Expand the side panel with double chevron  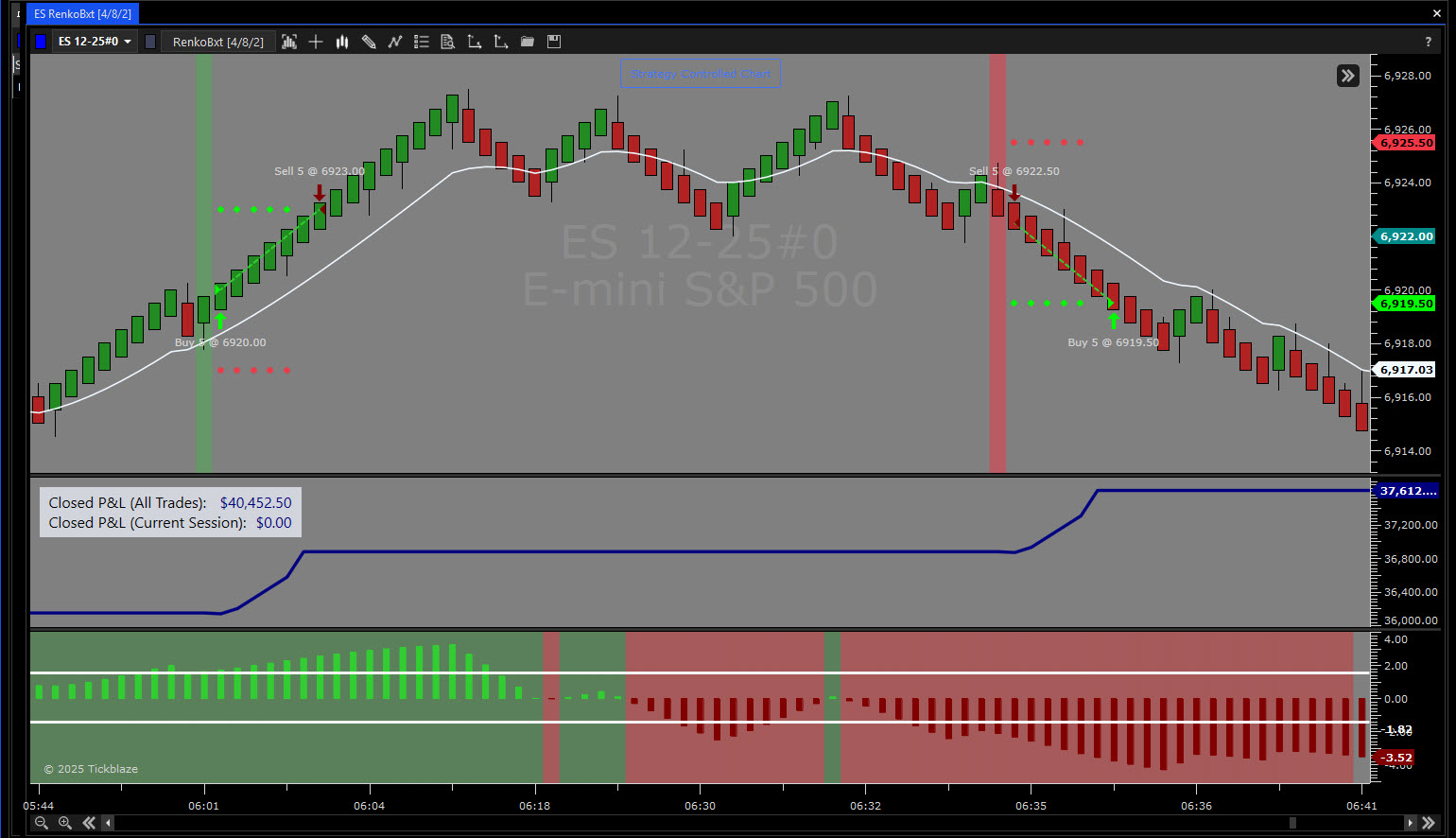(1348, 76)
